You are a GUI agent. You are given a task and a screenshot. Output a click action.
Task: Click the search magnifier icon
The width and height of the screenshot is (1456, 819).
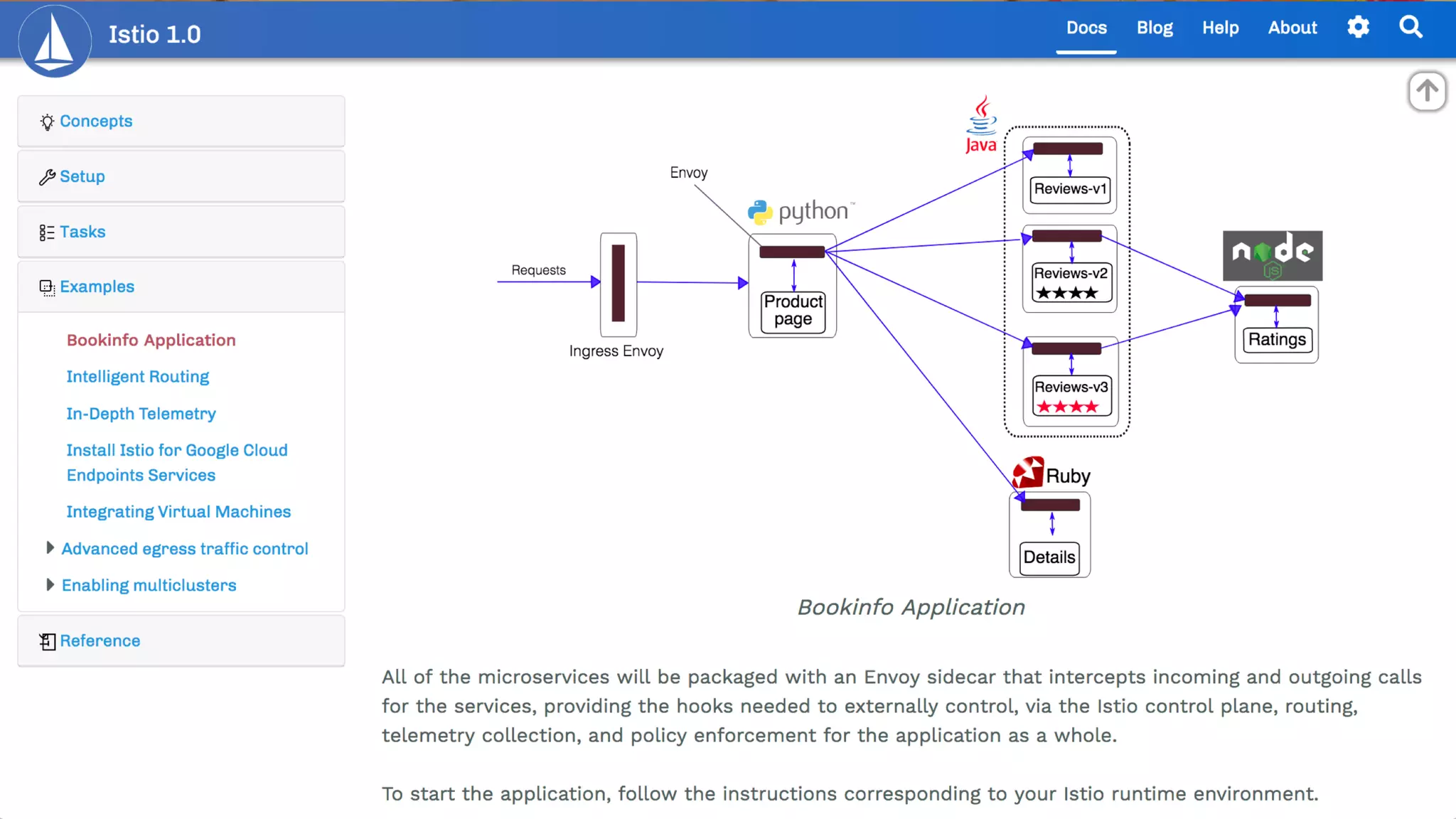pyautogui.click(x=1410, y=28)
